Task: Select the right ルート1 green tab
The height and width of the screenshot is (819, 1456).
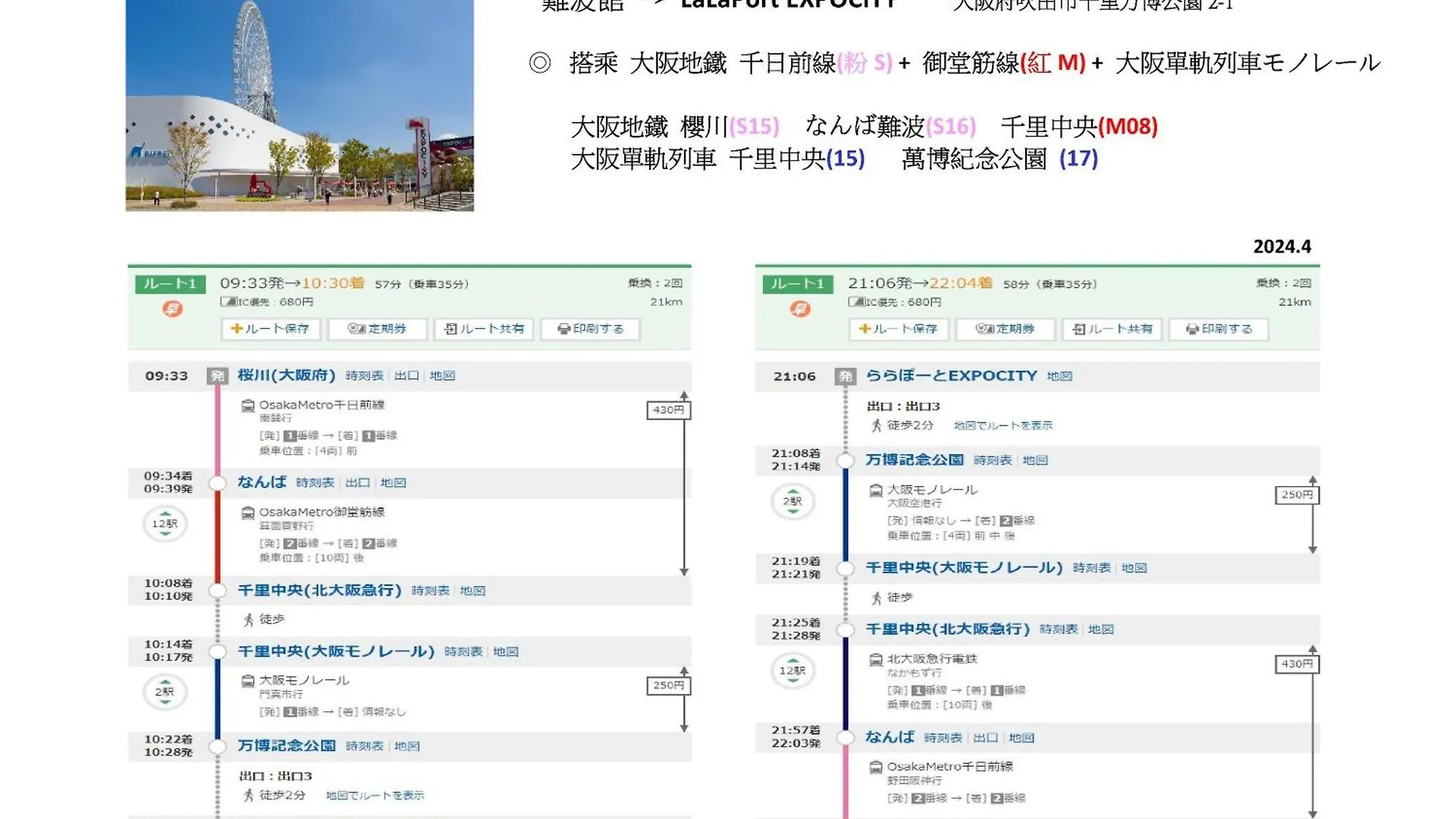Action: pyautogui.click(x=798, y=284)
